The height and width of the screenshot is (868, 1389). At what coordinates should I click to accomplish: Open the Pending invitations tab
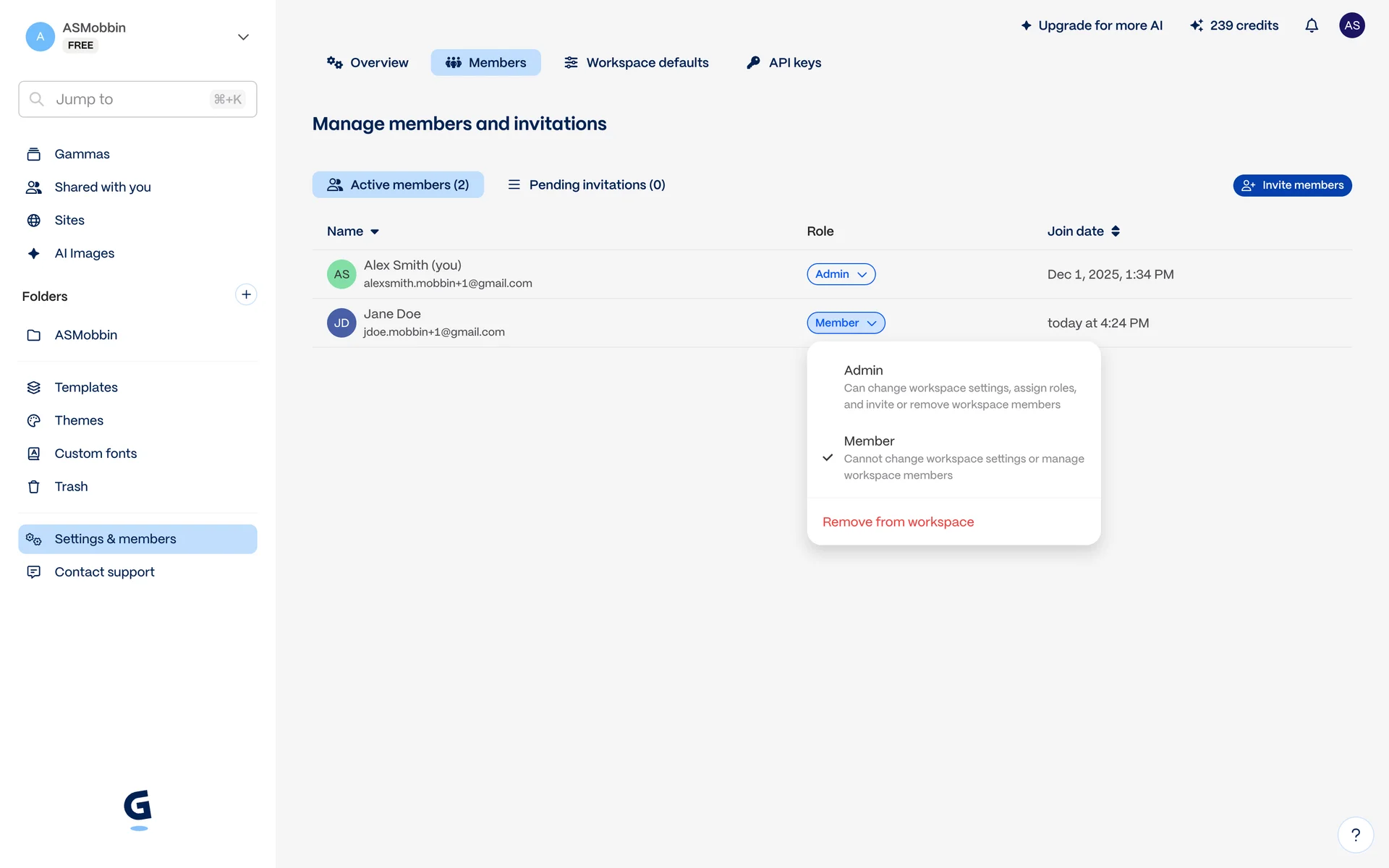tap(586, 185)
